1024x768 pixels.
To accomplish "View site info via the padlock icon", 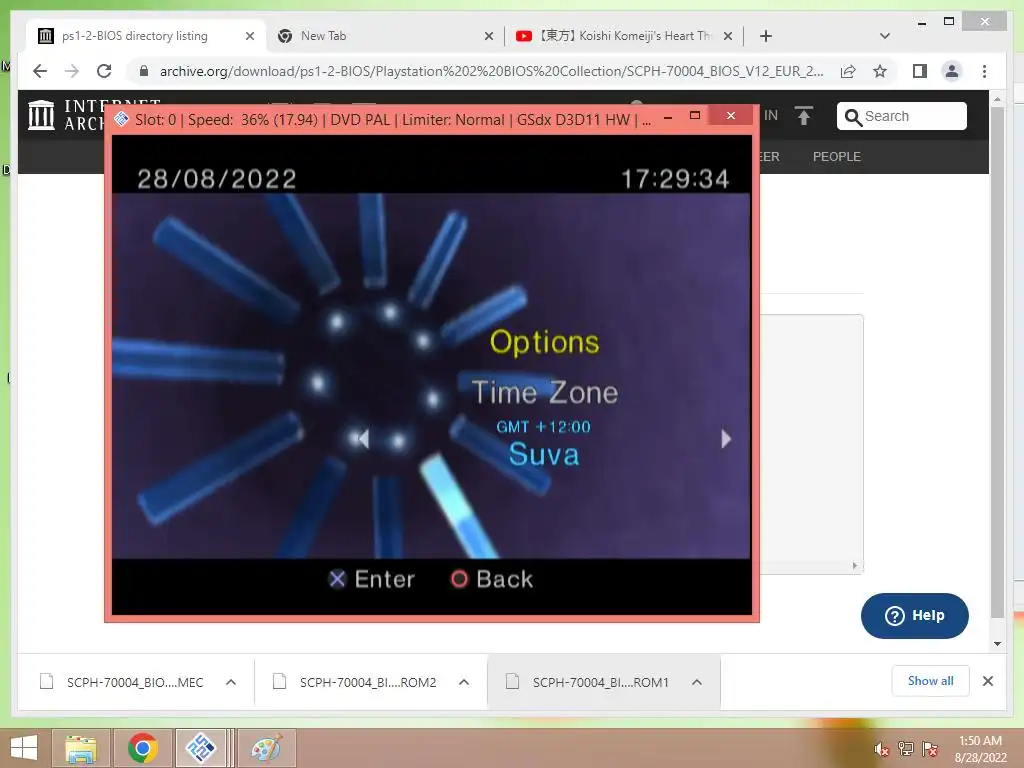I will pyautogui.click(x=144, y=71).
